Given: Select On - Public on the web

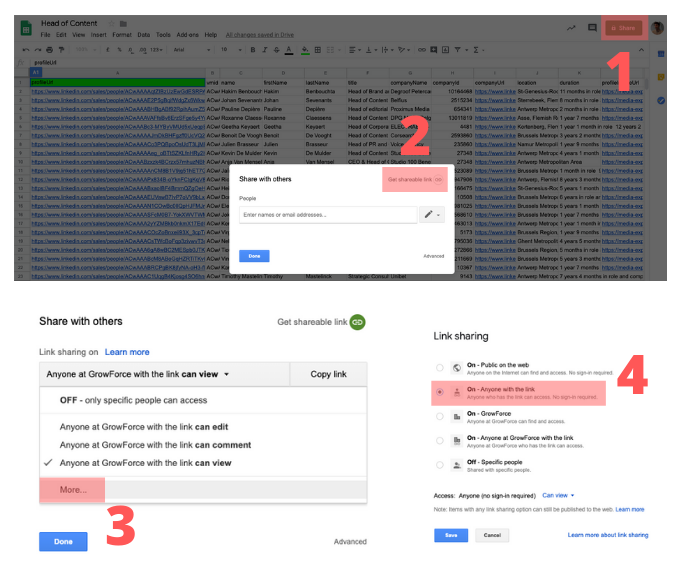Looking at the screenshot, I should 440,368.
